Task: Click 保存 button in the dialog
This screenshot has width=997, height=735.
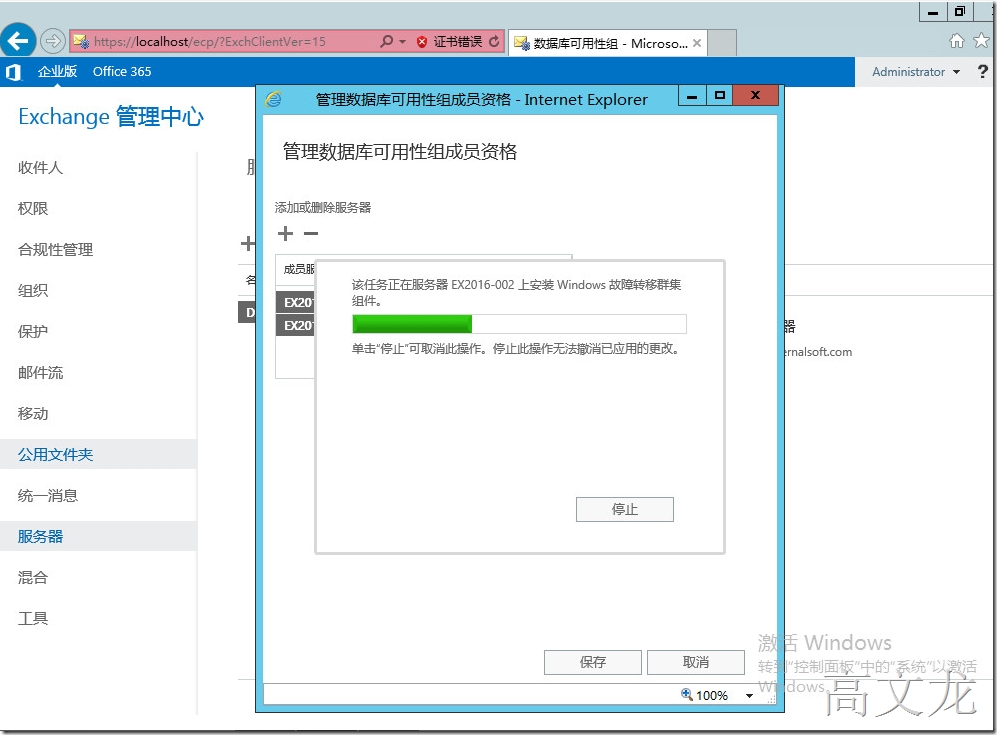Action: [x=593, y=662]
